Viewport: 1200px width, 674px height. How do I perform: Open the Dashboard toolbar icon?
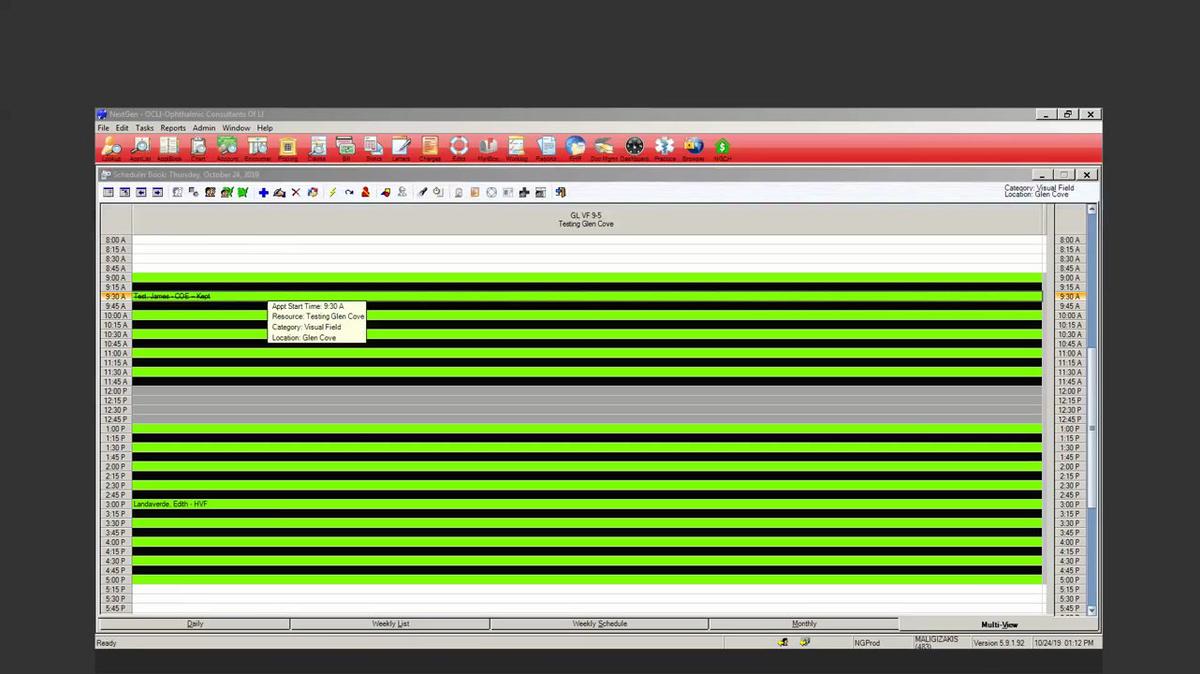(634, 146)
